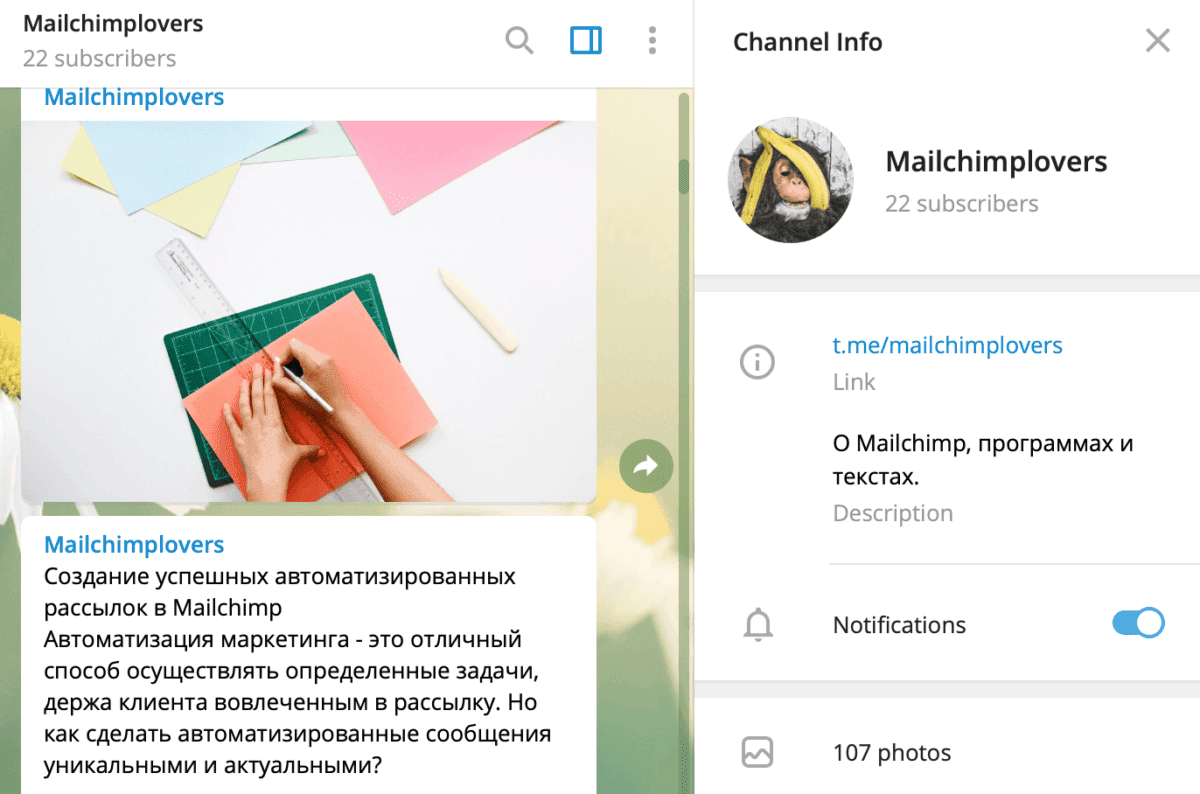Toggle the split chat view icon
The width and height of the screenshot is (1200, 794).
[585, 40]
